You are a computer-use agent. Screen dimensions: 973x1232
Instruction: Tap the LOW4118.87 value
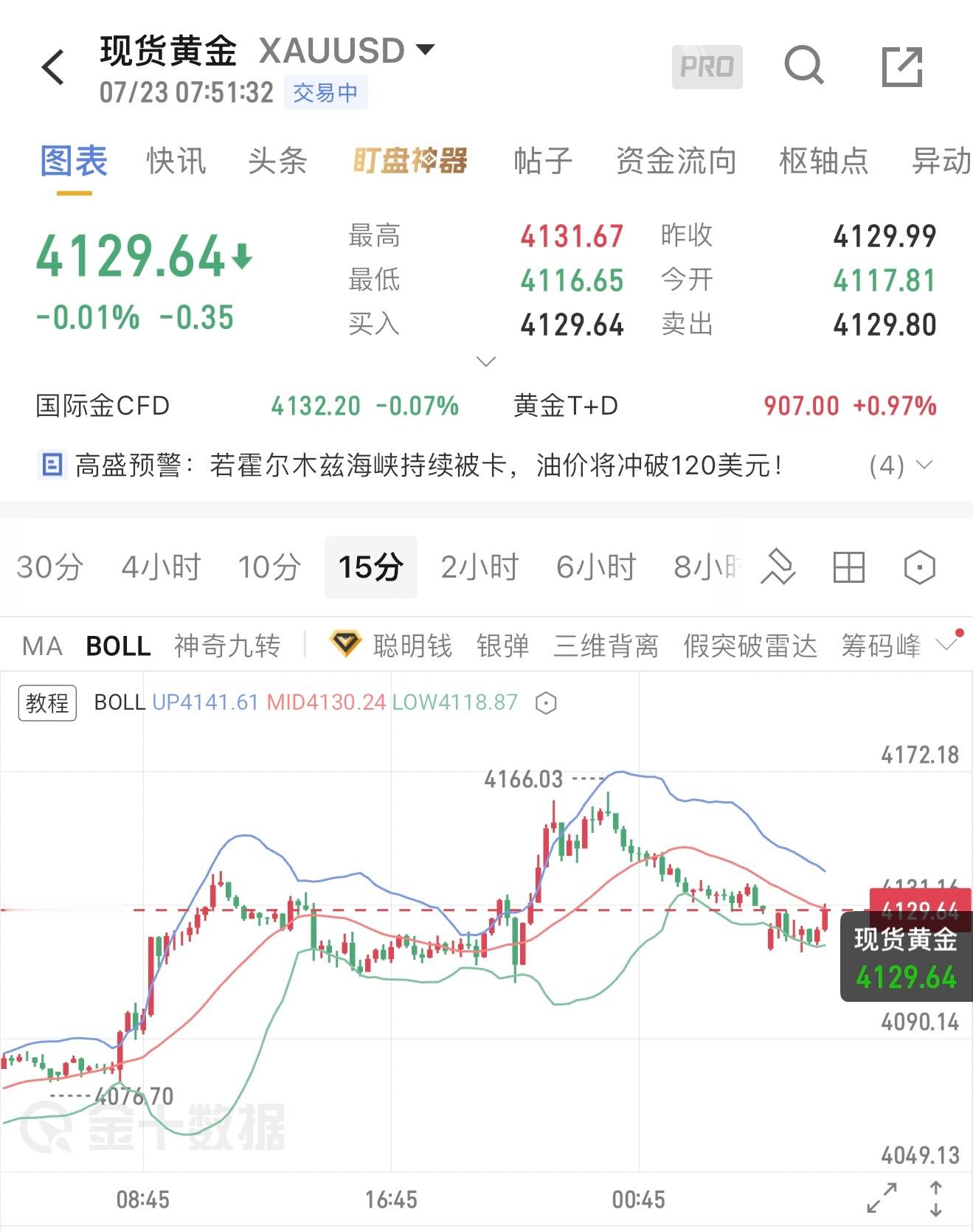454,702
